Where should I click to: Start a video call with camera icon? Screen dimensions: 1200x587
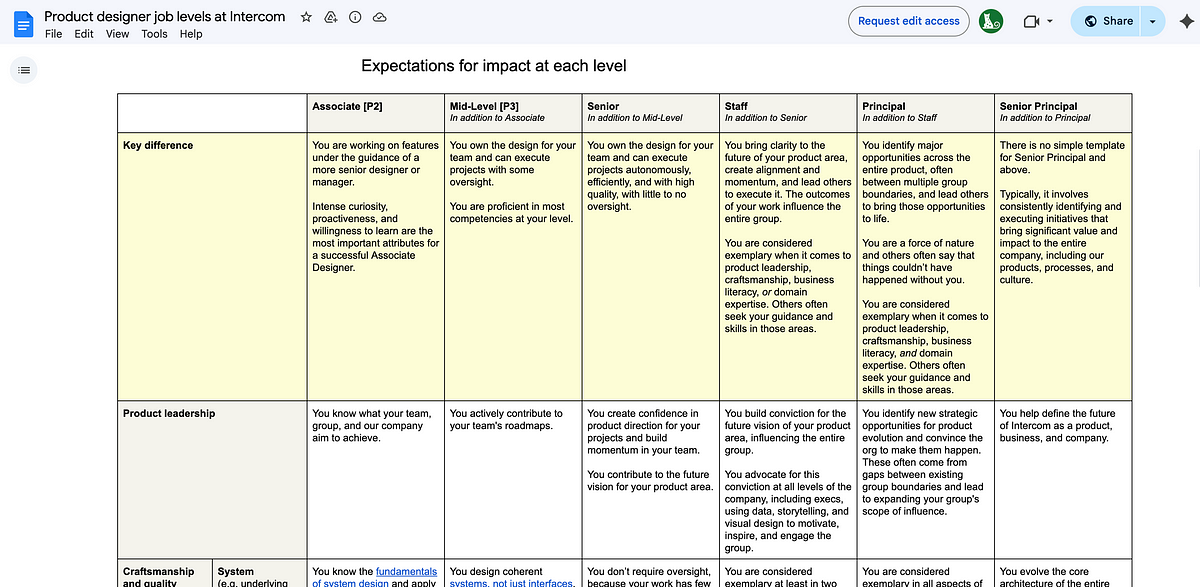pyautogui.click(x=1031, y=21)
